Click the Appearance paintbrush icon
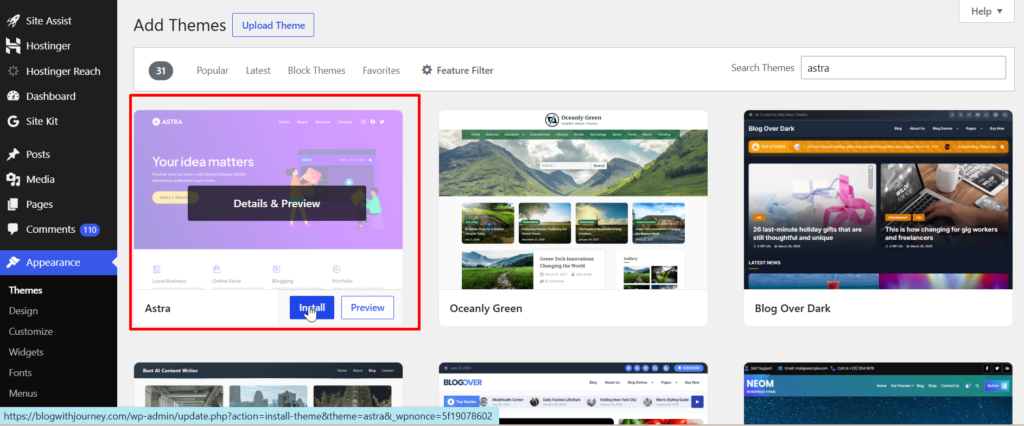The width and height of the screenshot is (1024, 426). click(x=13, y=262)
